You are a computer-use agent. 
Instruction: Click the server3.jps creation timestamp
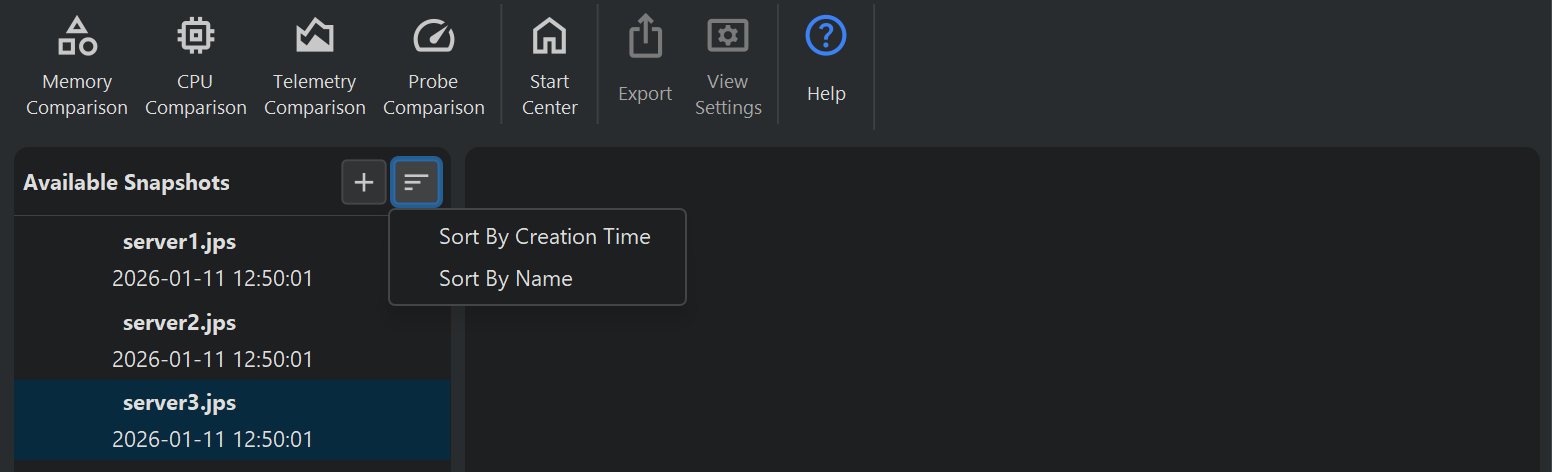212,439
